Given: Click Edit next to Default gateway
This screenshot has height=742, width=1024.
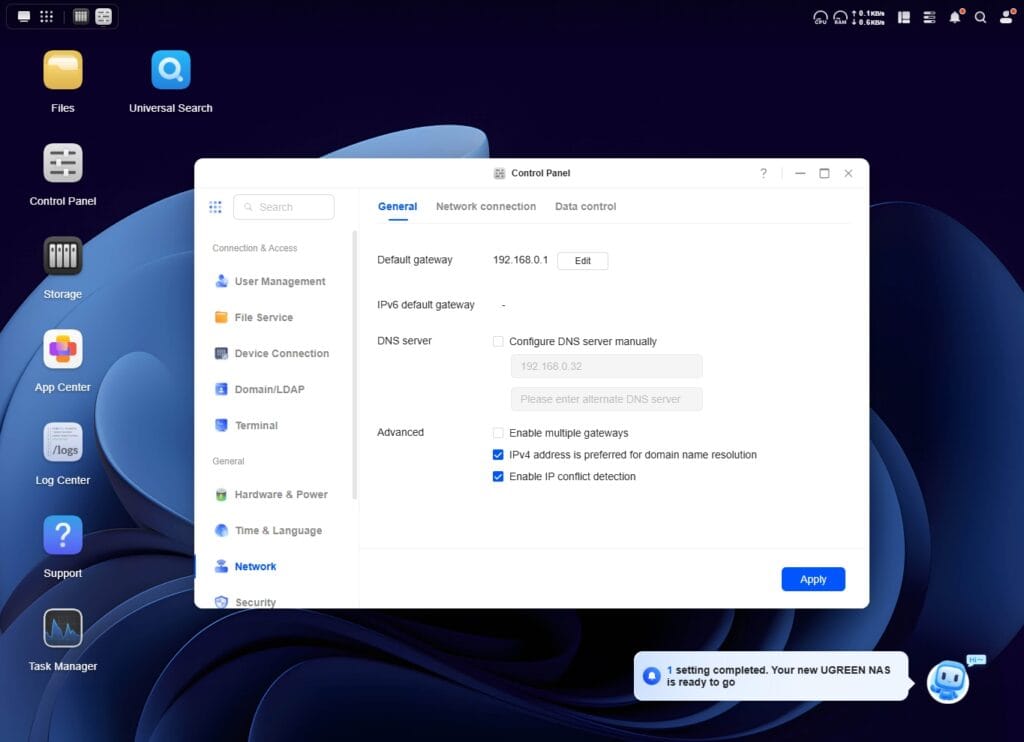Looking at the screenshot, I should [582, 261].
